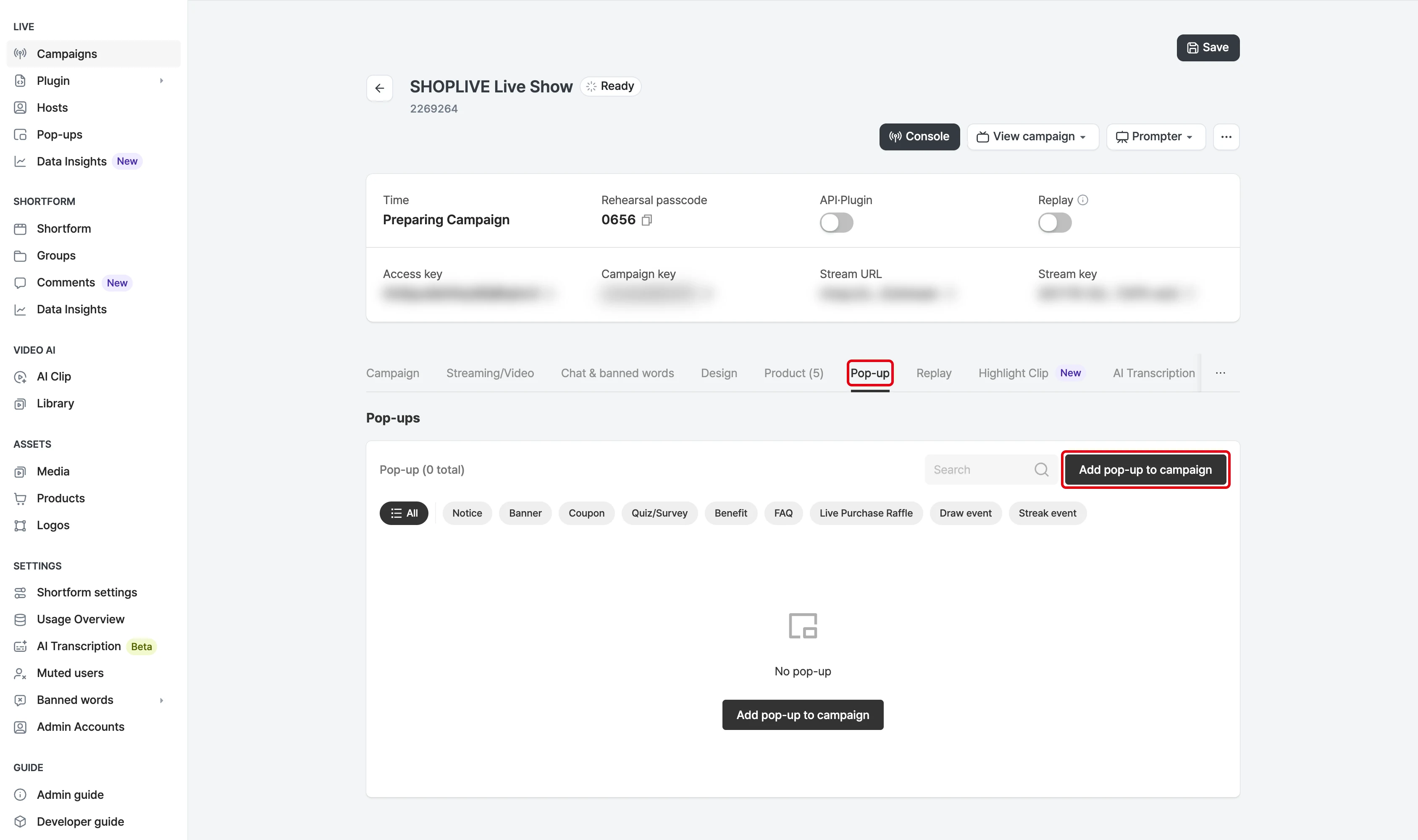
Task: Open the Console button
Action: pyautogui.click(x=919, y=137)
